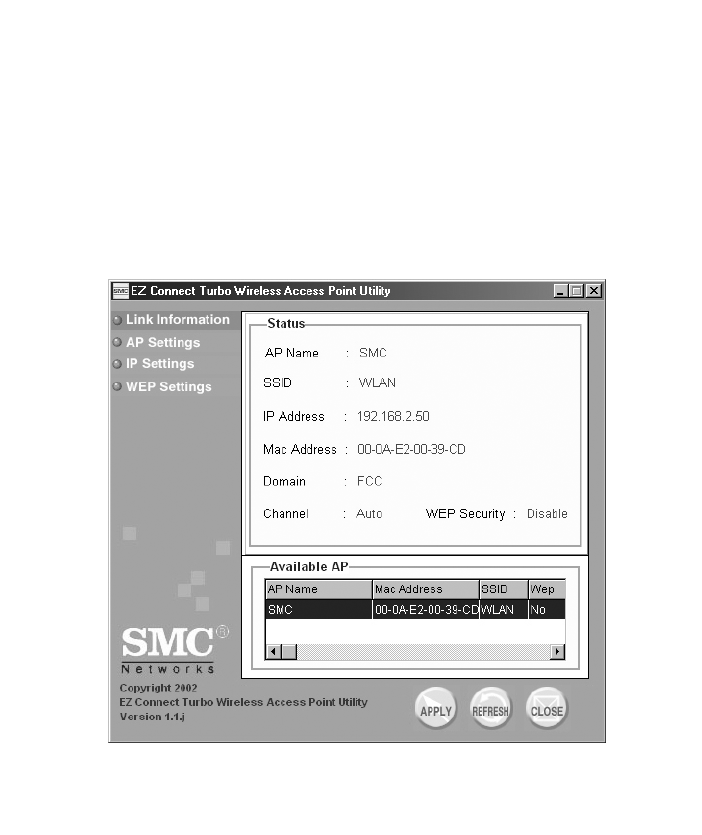Click the round APPLY button
Viewport: 702px width, 835px height.
(436, 708)
